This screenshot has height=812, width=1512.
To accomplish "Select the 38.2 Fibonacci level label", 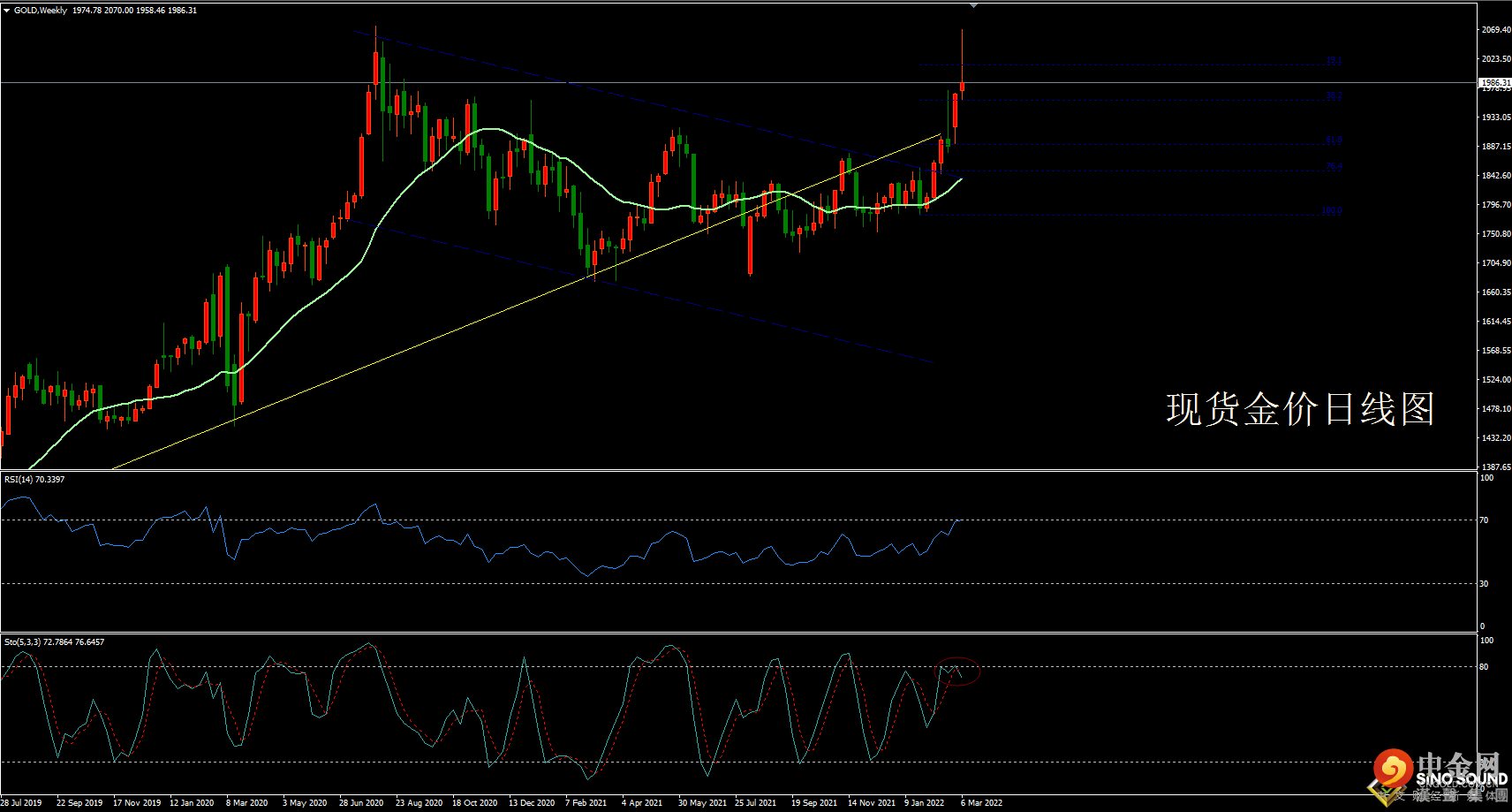I will pos(1334,95).
